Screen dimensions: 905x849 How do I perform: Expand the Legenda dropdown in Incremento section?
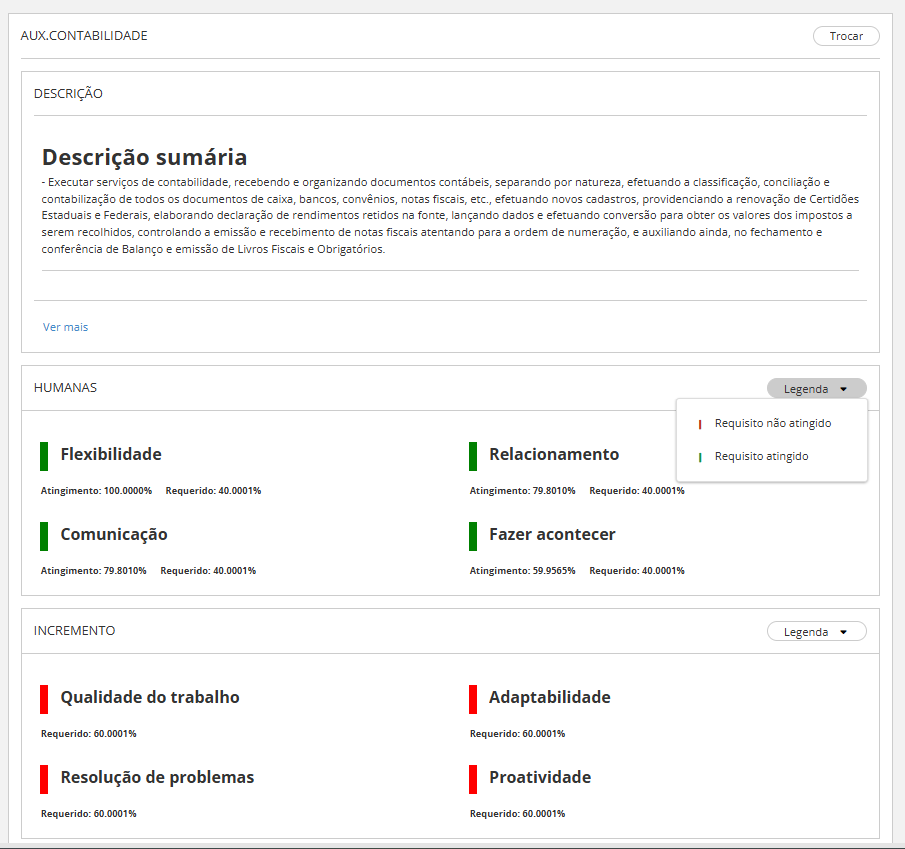[x=816, y=631]
